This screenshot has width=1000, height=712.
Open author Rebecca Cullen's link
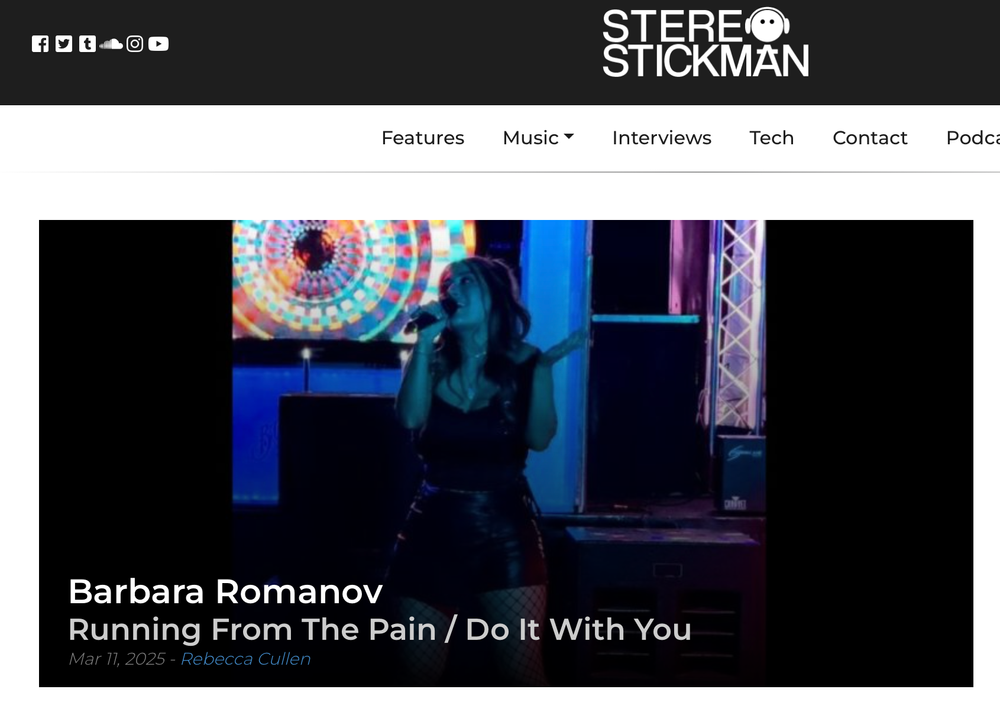[x=246, y=659]
